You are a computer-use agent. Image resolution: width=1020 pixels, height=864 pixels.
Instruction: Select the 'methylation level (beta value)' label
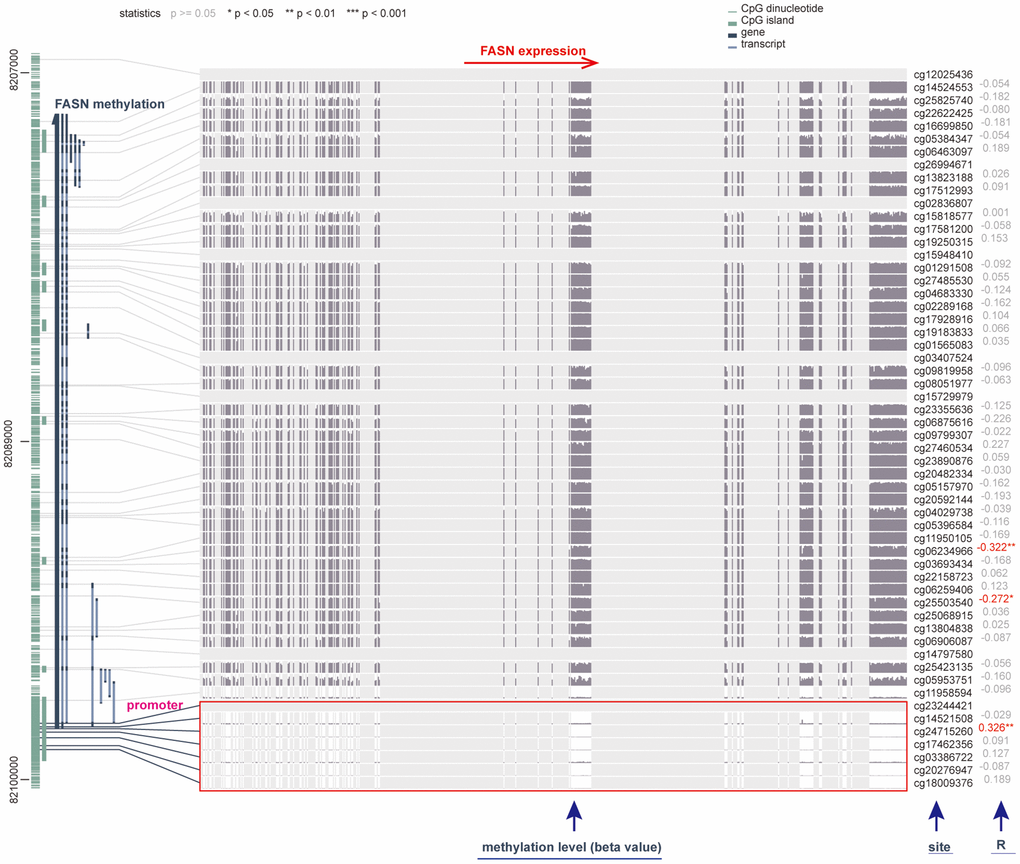[x=572, y=848]
